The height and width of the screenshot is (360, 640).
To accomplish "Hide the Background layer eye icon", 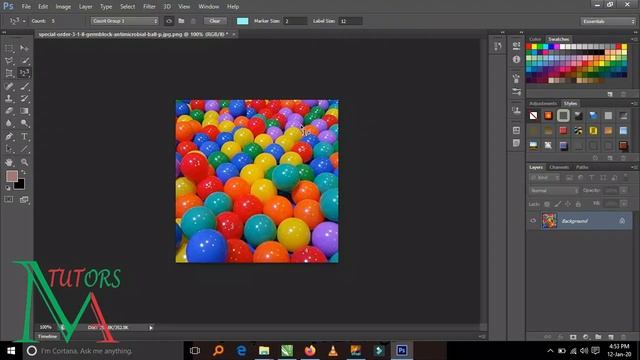I will pos(533,221).
